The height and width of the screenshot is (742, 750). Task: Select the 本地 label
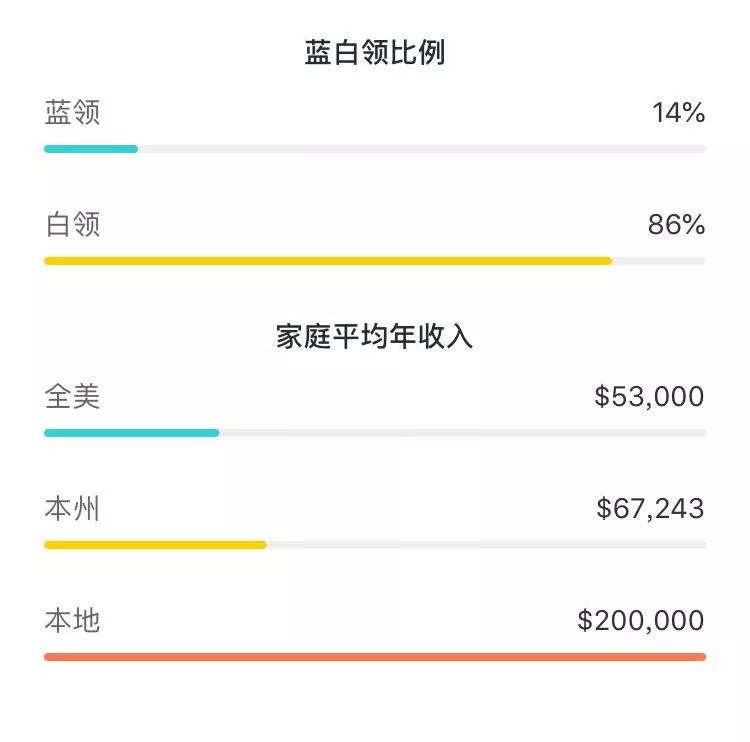click(72, 620)
